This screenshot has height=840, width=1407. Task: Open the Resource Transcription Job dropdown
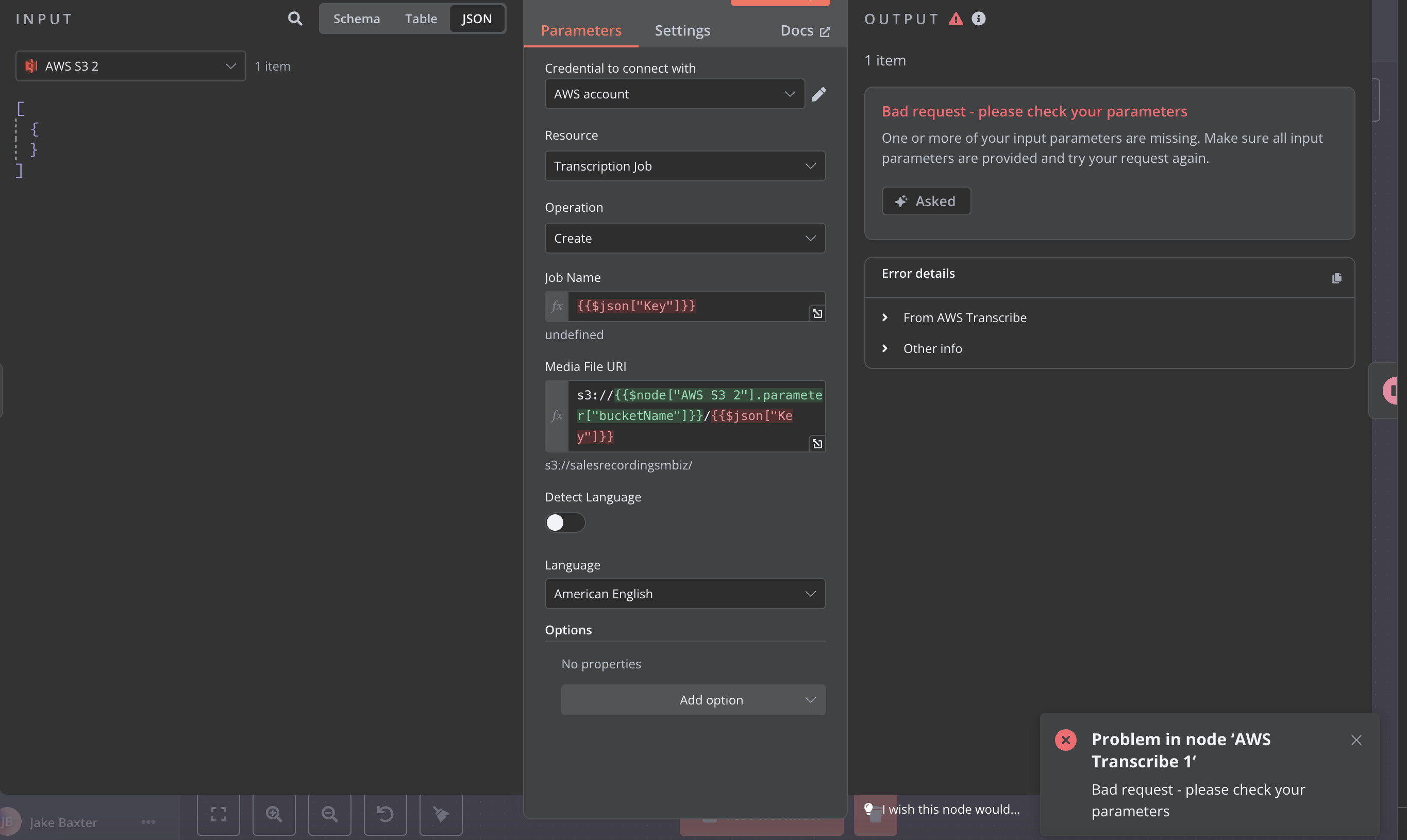[x=685, y=166]
